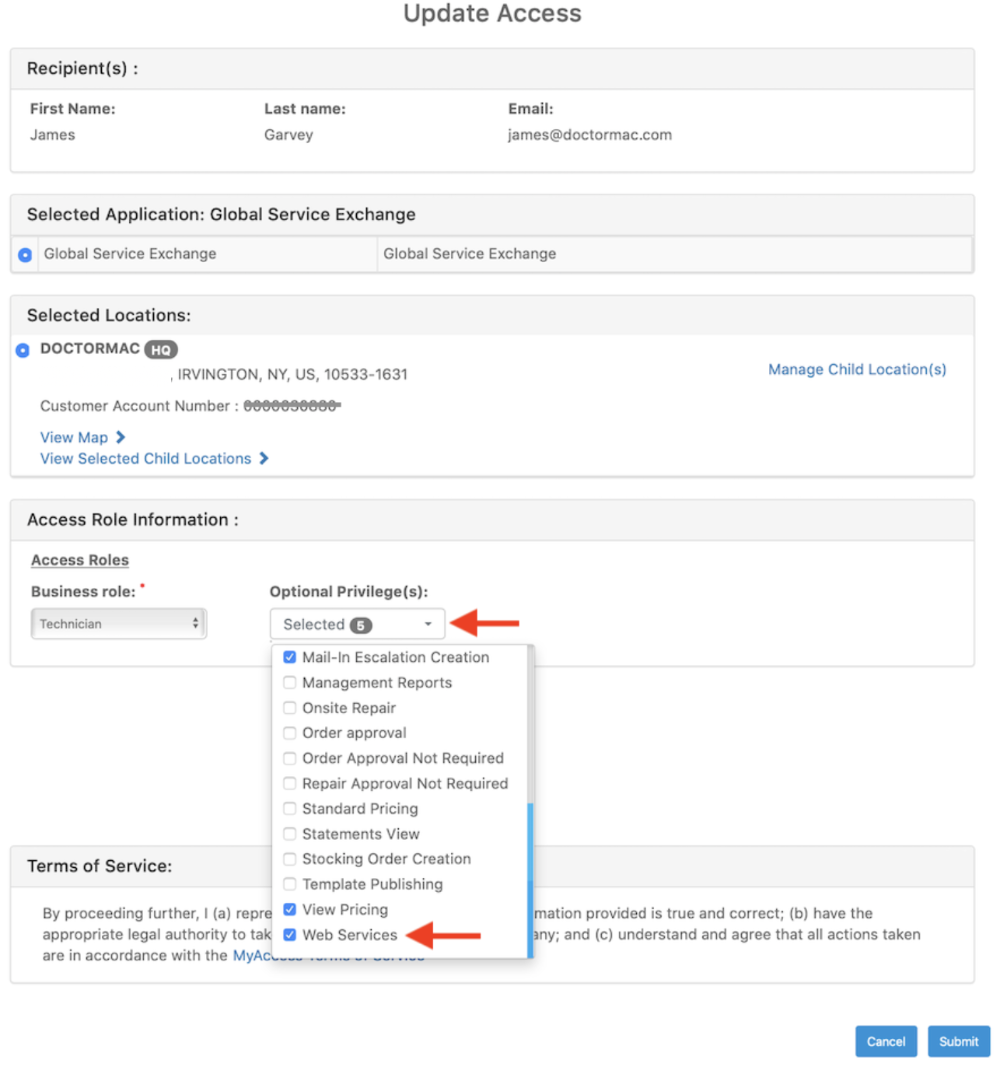Select the Global Service Exchange radio button
This screenshot has height=1067, width=1000.
coord(25,255)
